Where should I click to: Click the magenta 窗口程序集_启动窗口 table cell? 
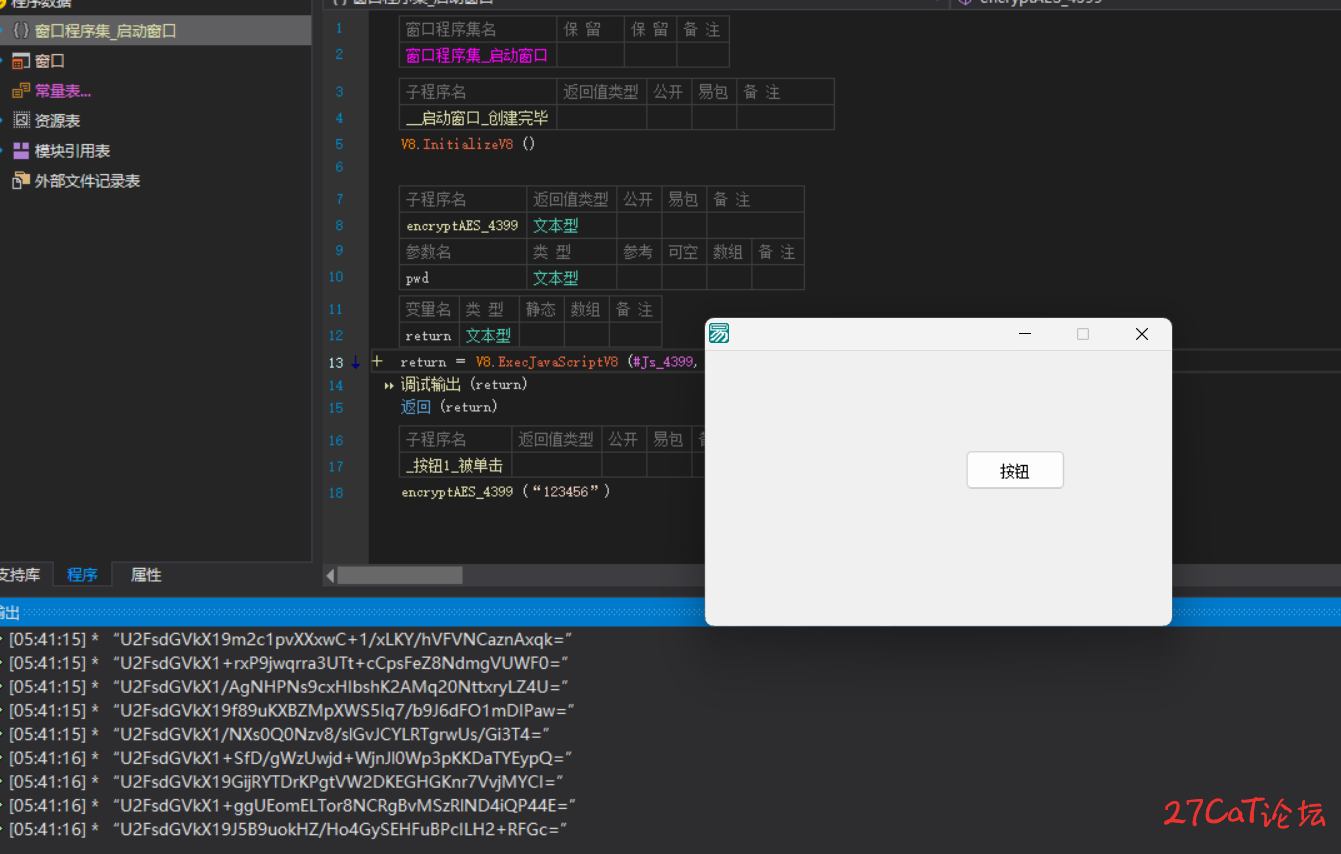477,55
